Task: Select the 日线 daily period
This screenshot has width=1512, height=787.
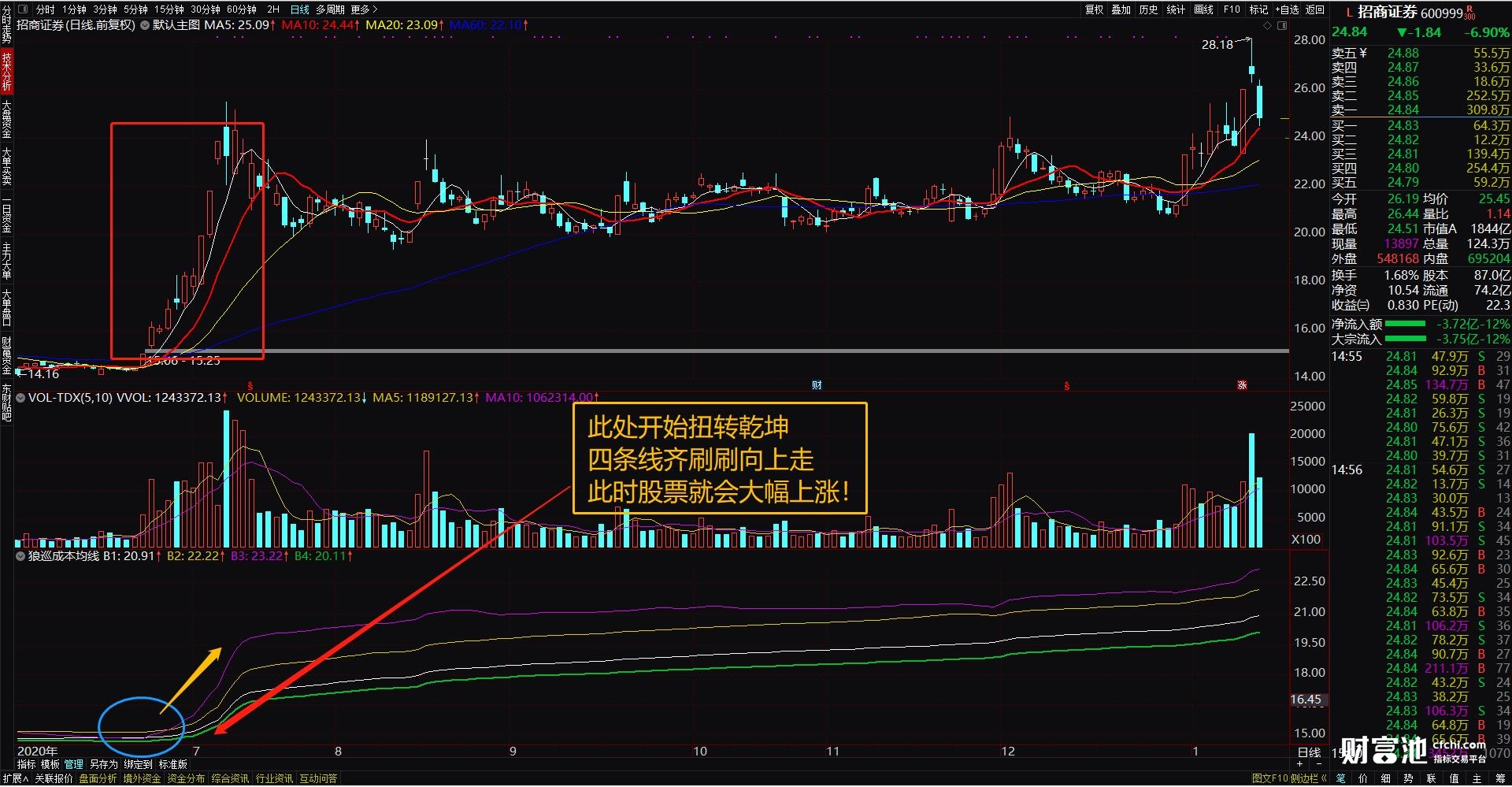Action: [299, 9]
